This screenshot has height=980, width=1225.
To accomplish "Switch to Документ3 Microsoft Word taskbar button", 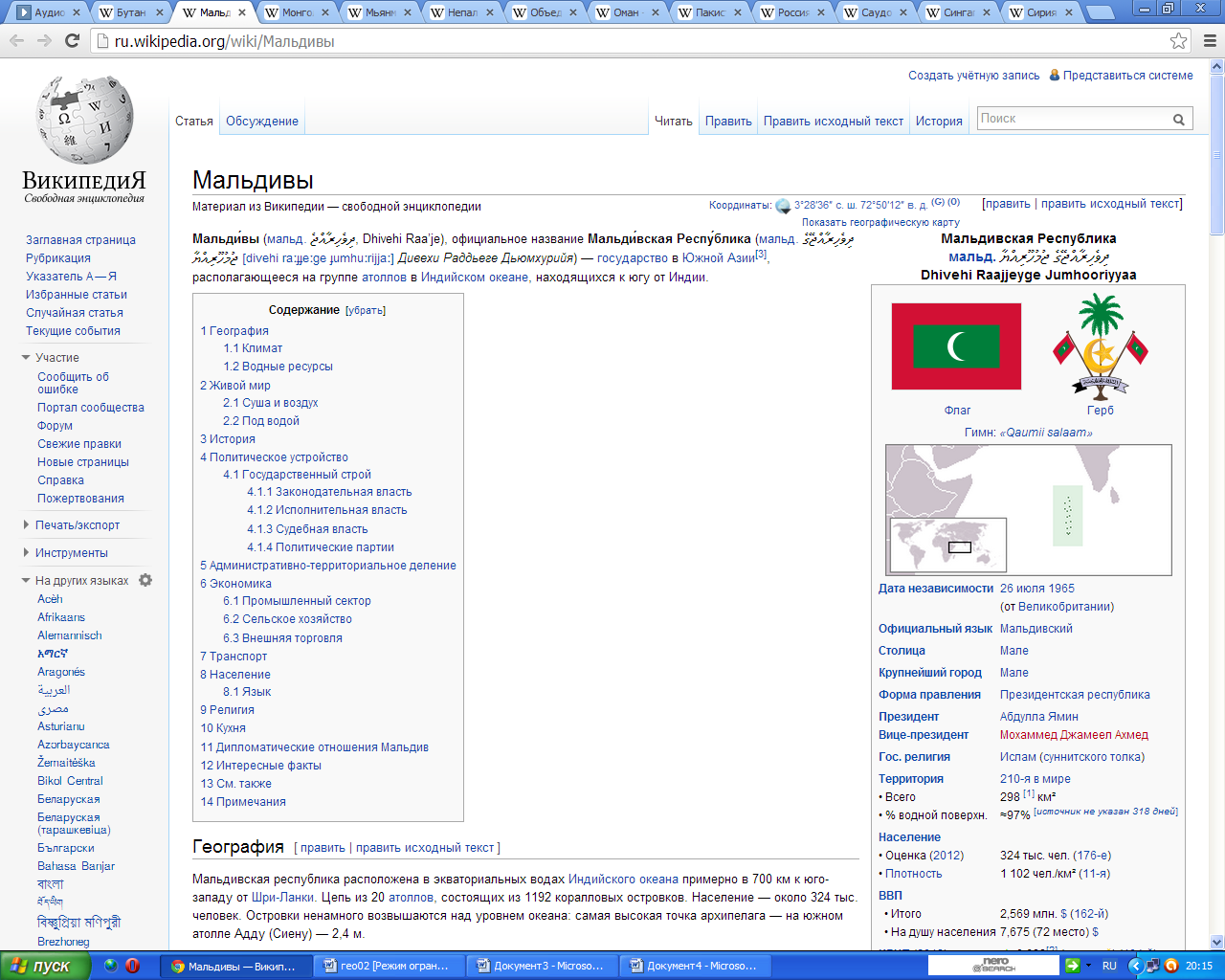I will pos(543,966).
